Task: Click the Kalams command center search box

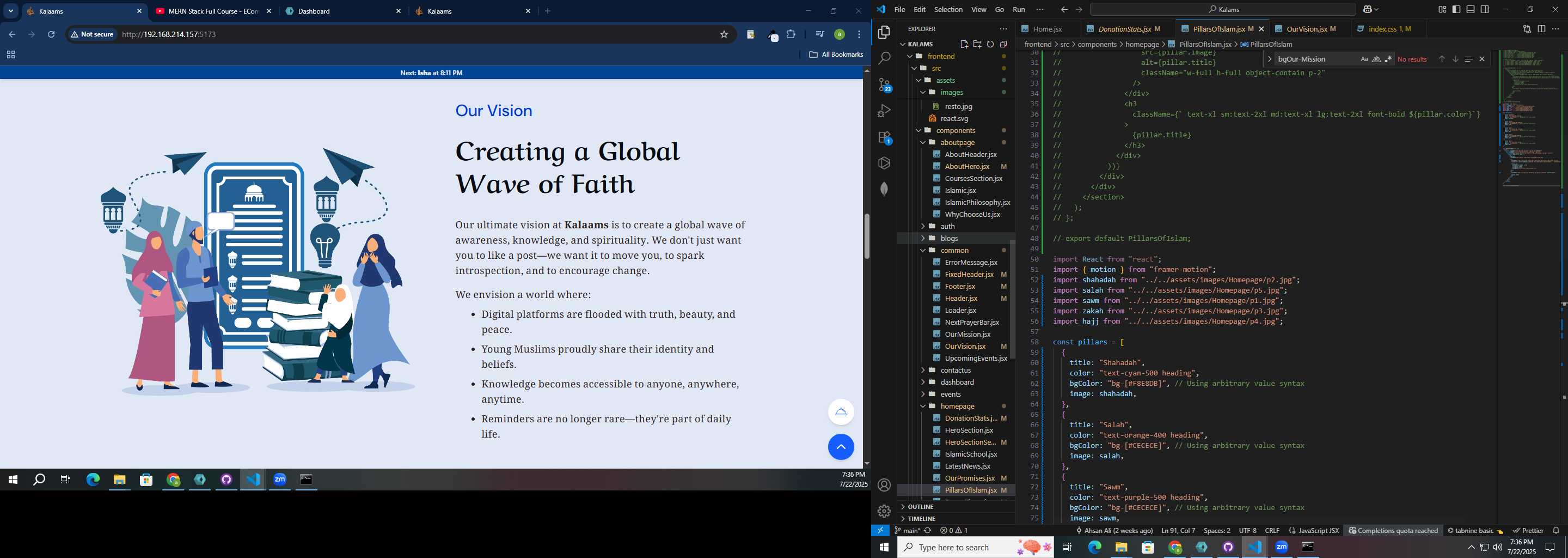Action: click(1222, 9)
